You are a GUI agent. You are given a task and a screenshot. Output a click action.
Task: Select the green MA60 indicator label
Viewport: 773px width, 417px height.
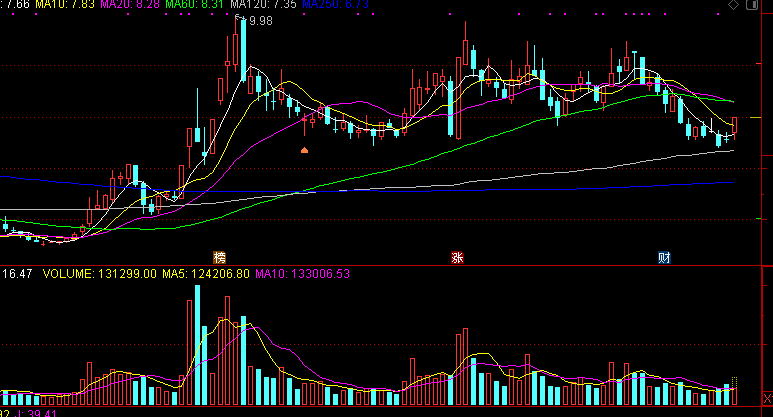pos(194,4)
